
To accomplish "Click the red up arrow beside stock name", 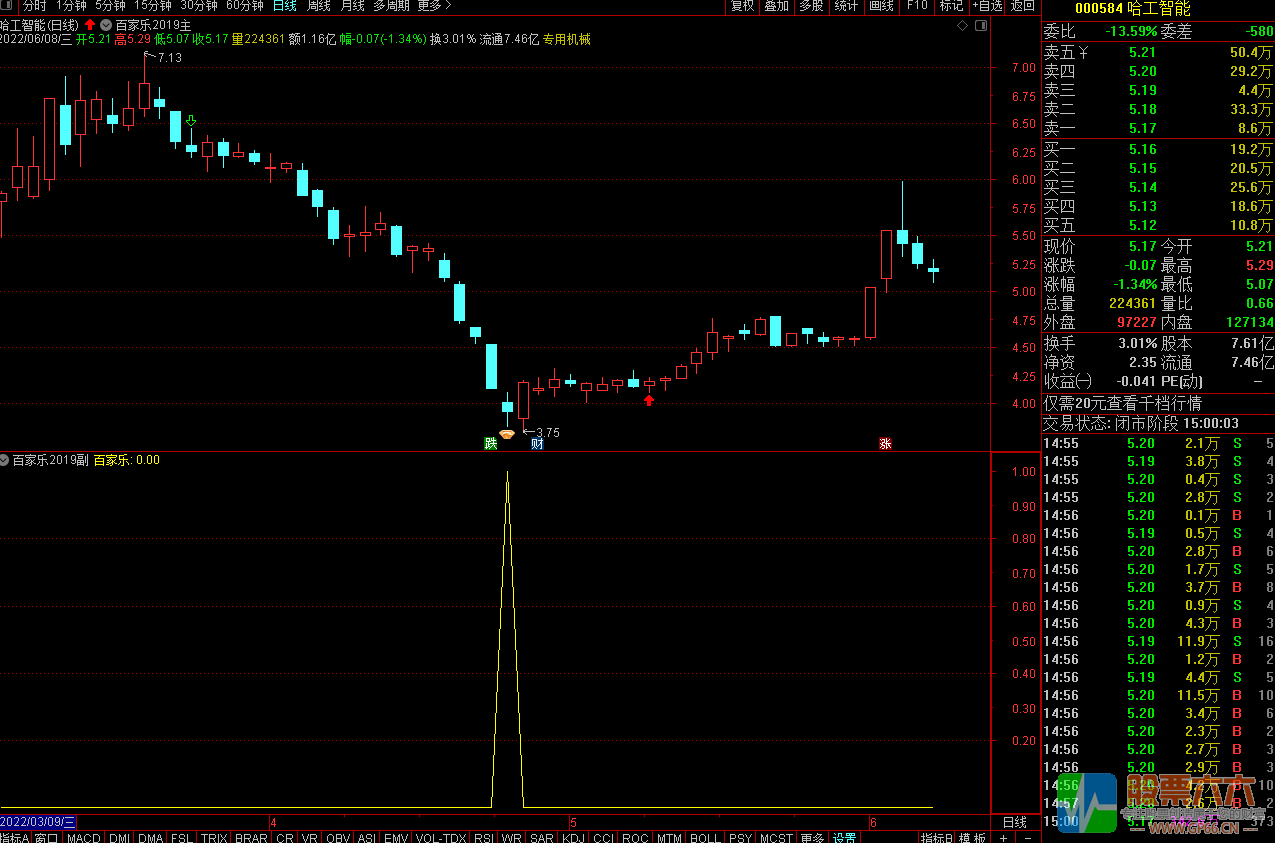I will tap(90, 24).
